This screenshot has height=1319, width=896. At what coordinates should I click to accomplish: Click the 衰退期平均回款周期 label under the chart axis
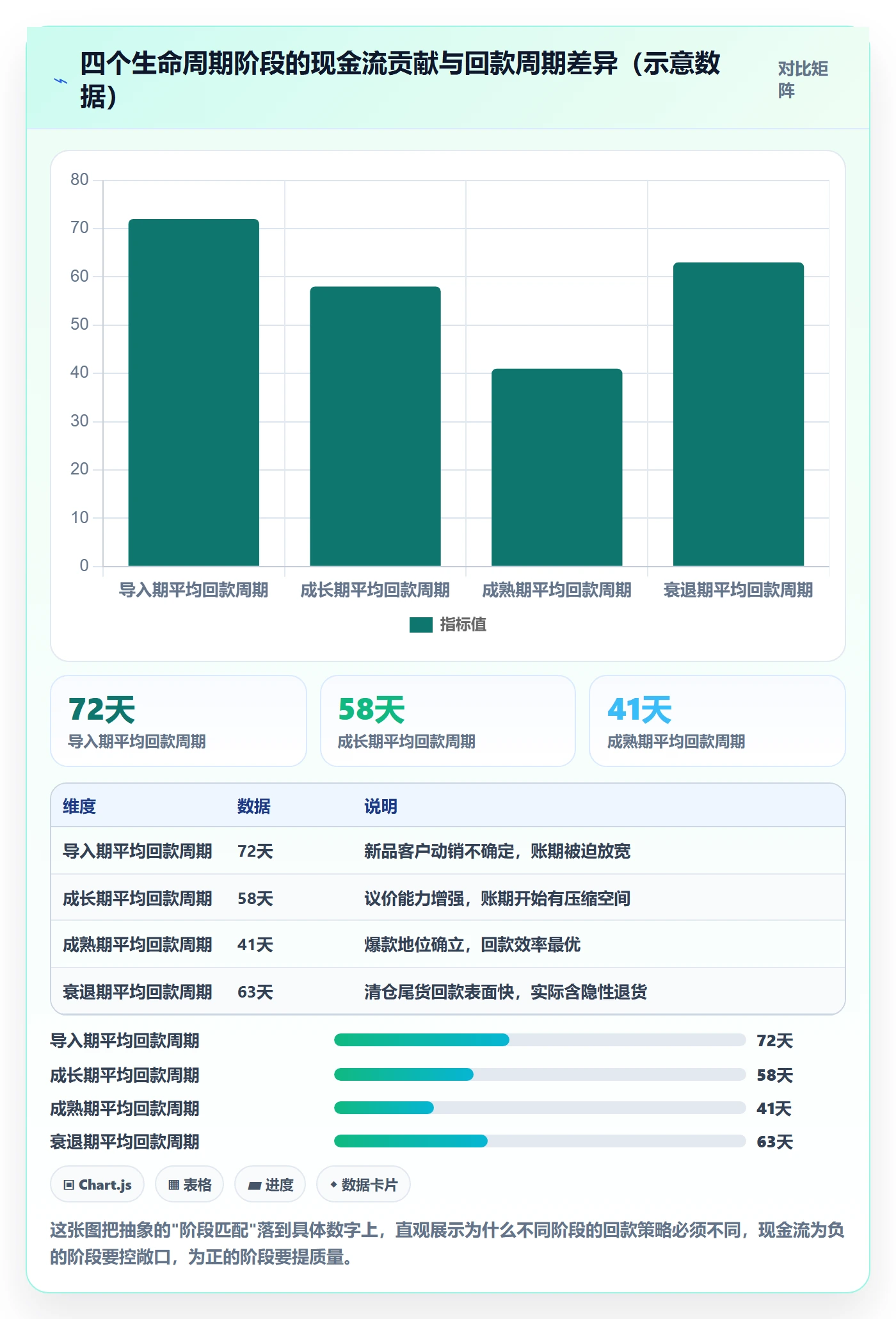pyautogui.click(x=739, y=590)
